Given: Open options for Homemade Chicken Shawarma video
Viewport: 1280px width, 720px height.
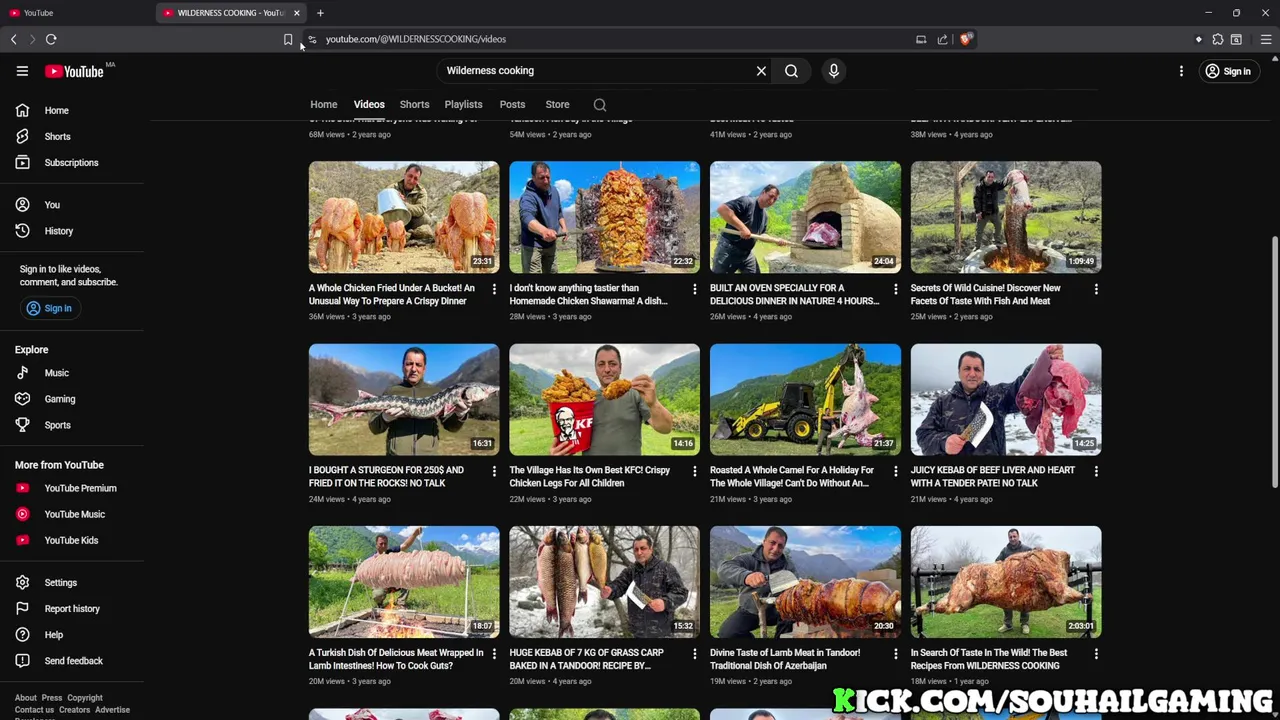Looking at the screenshot, I should coord(695,289).
